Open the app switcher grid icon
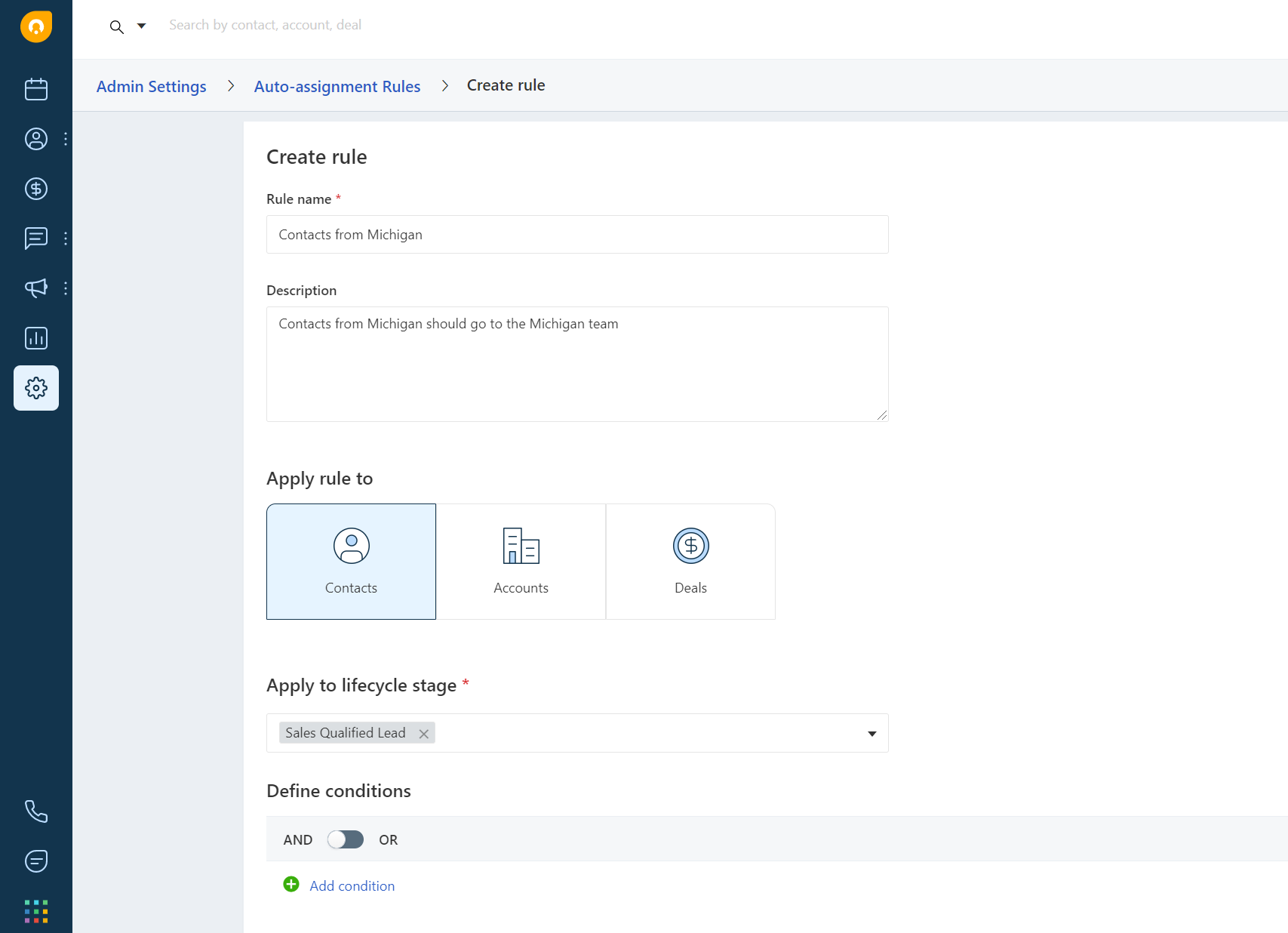 click(35, 911)
